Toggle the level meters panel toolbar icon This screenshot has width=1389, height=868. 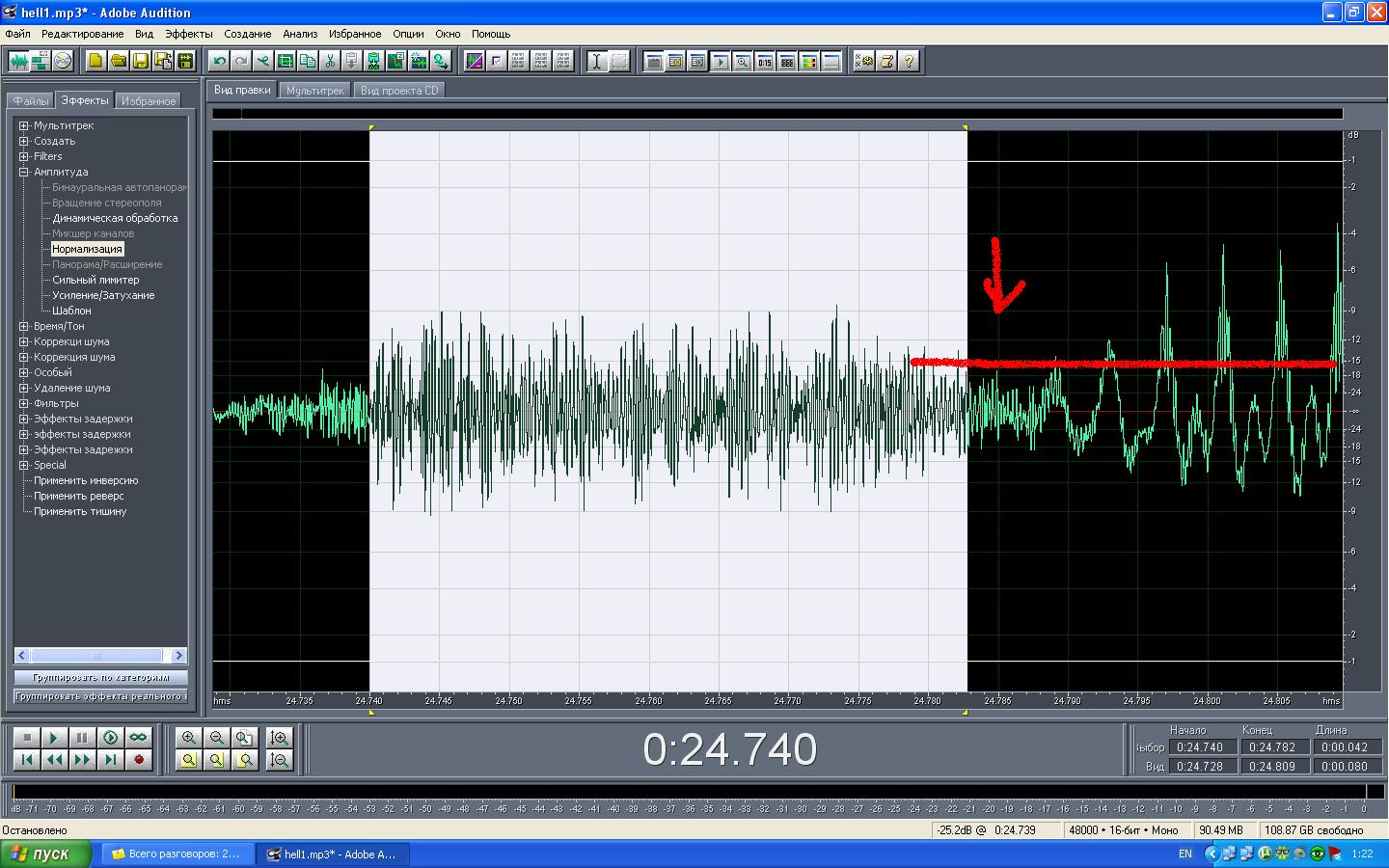tap(809, 62)
